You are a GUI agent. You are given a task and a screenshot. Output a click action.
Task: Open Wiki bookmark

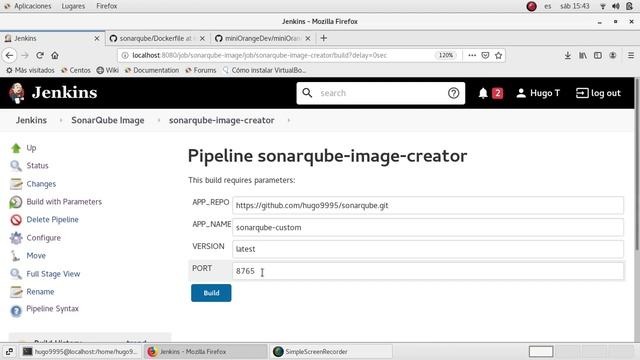[x=108, y=70]
